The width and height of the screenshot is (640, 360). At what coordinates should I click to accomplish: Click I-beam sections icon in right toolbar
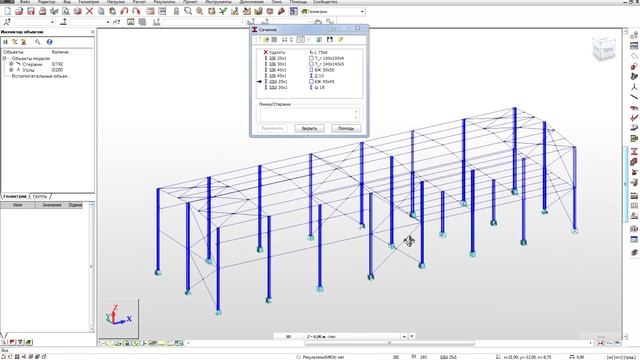[634, 151]
